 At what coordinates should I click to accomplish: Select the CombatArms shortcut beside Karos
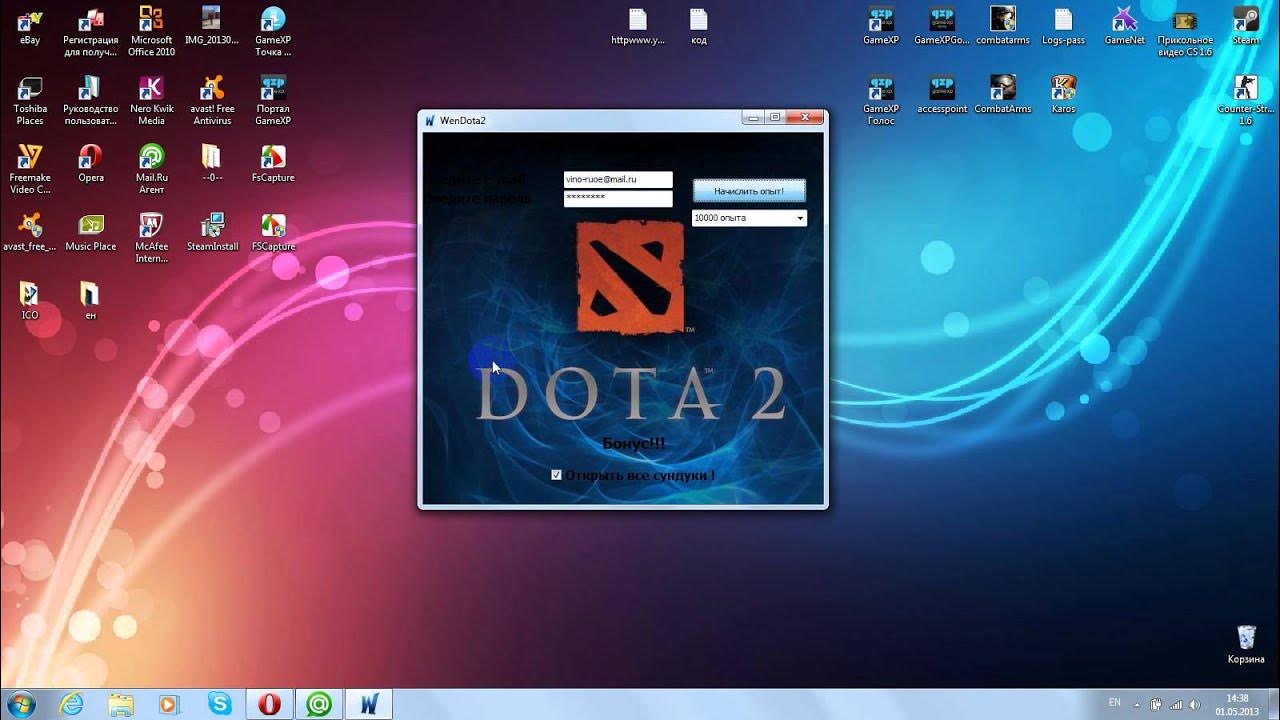(1003, 94)
